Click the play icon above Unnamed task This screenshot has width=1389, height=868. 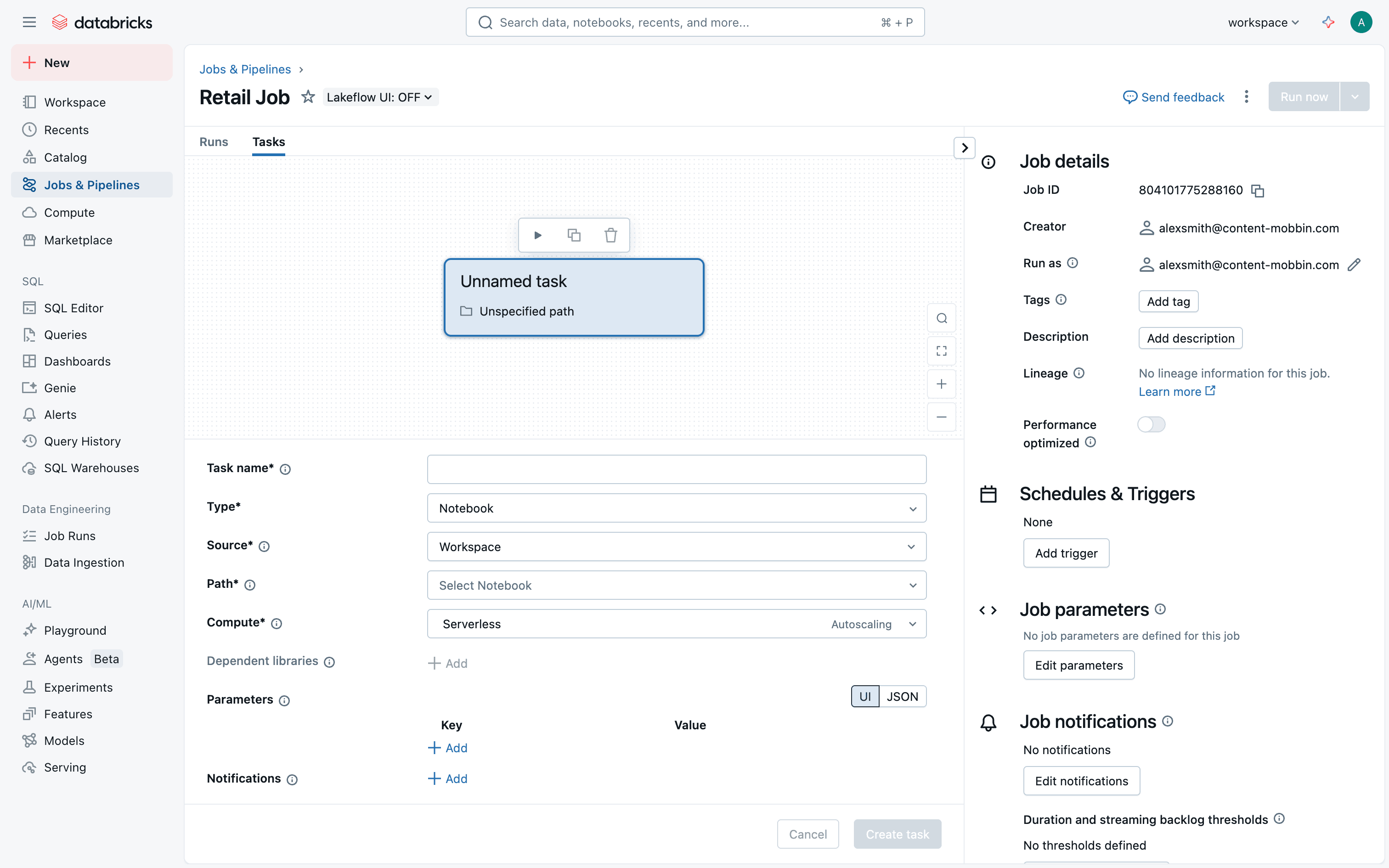click(538, 235)
